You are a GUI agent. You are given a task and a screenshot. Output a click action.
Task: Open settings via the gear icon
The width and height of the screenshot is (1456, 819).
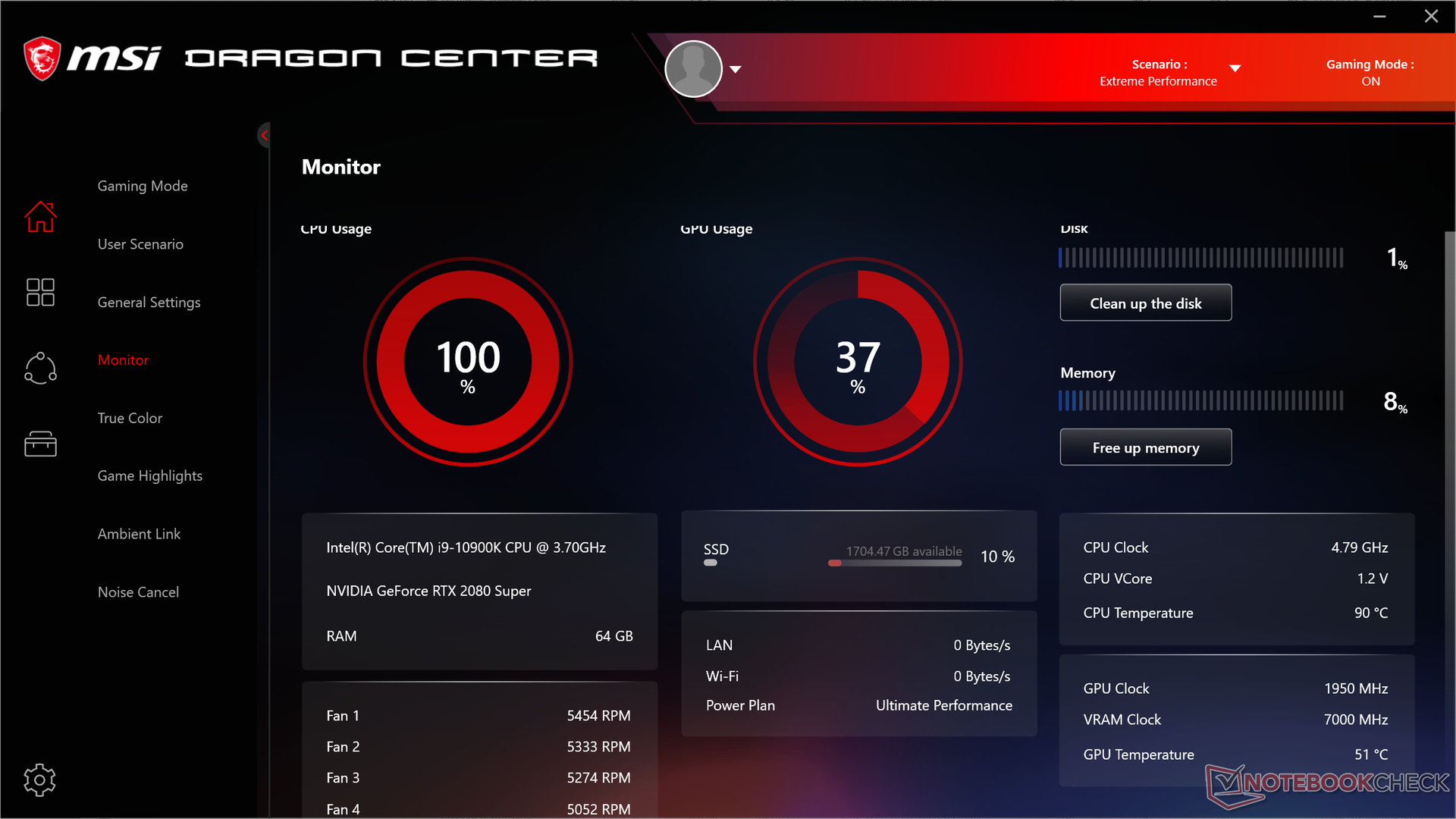click(x=39, y=780)
